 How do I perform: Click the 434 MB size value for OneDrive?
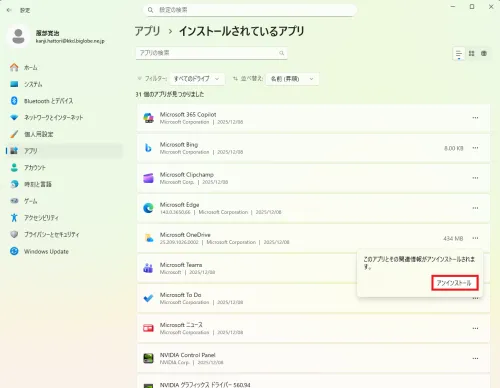pos(453,238)
